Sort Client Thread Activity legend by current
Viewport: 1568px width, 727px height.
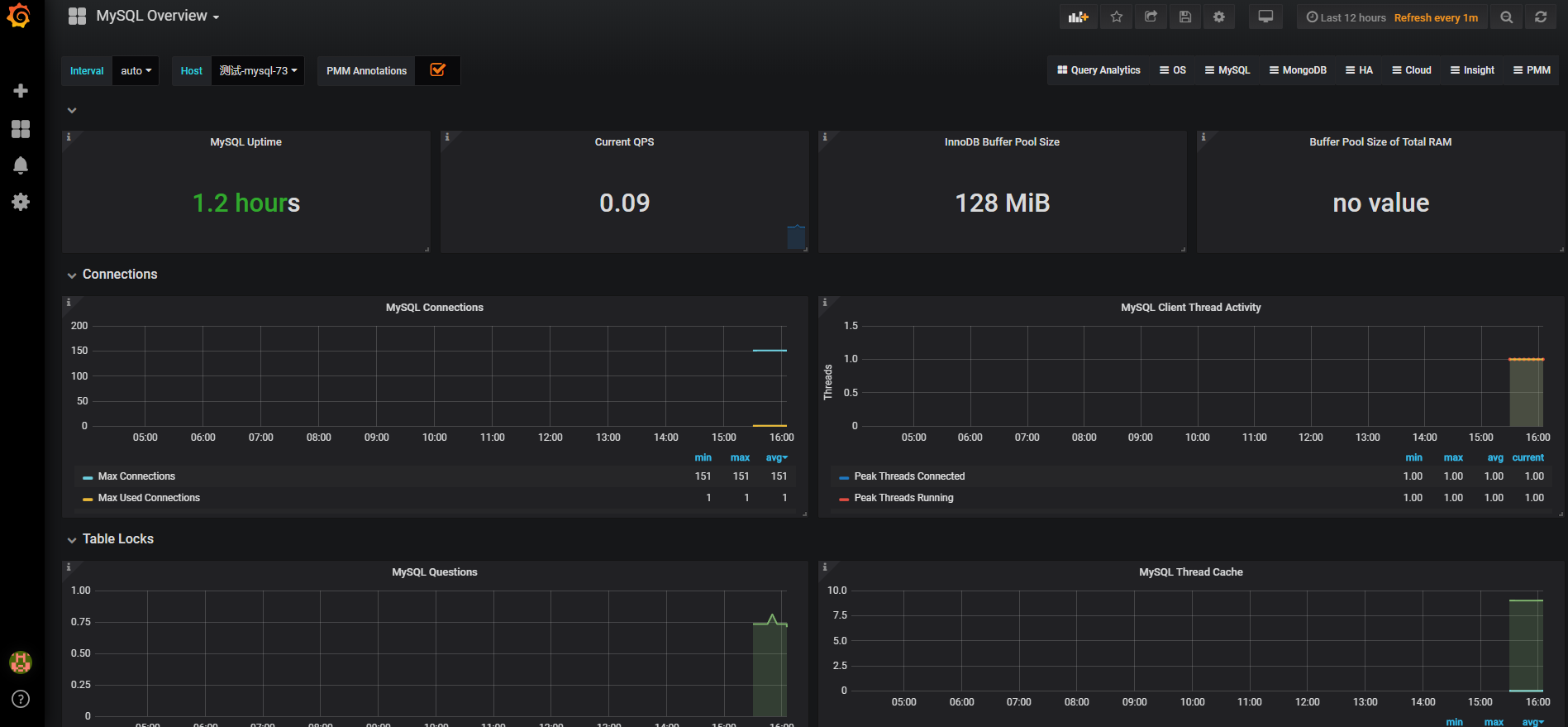point(1527,457)
